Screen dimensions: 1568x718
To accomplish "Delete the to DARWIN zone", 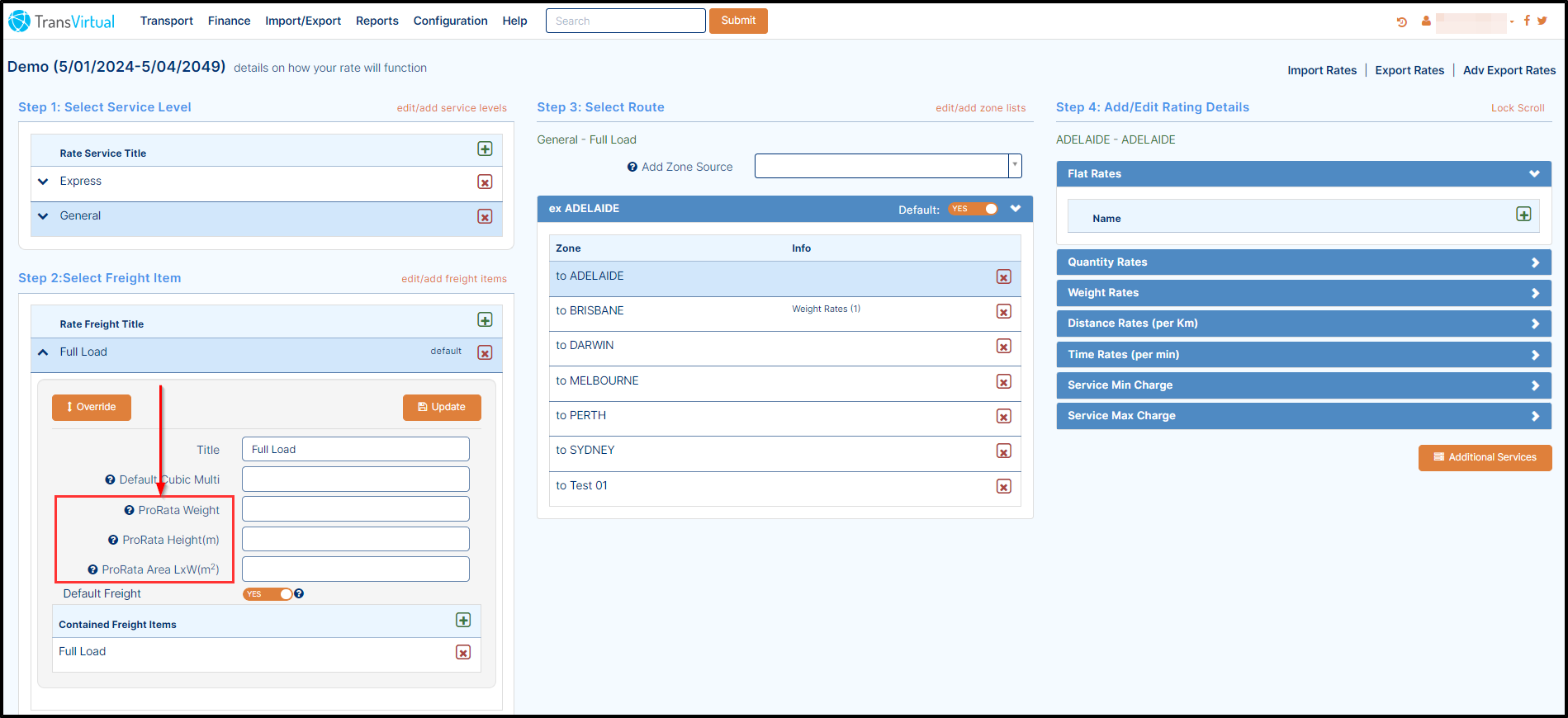I will pyautogui.click(x=1003, y=347).
